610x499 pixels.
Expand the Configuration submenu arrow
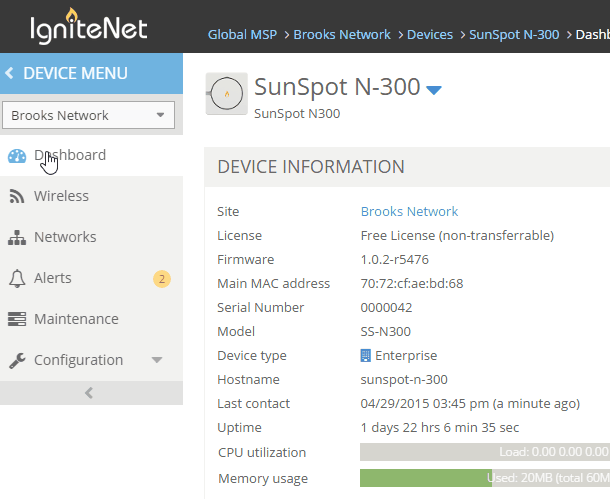point(157,360)
